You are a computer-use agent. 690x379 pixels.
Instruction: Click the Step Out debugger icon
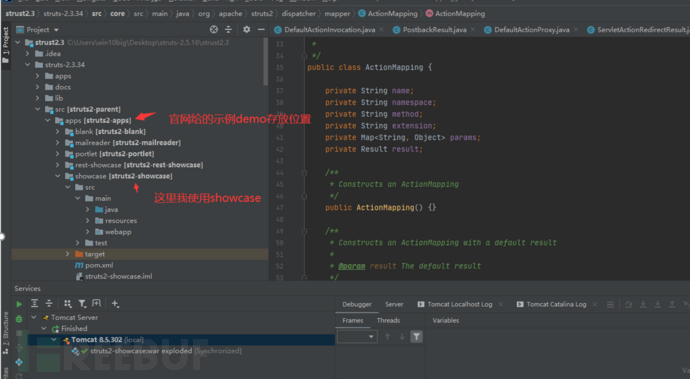tap(672, 304)
